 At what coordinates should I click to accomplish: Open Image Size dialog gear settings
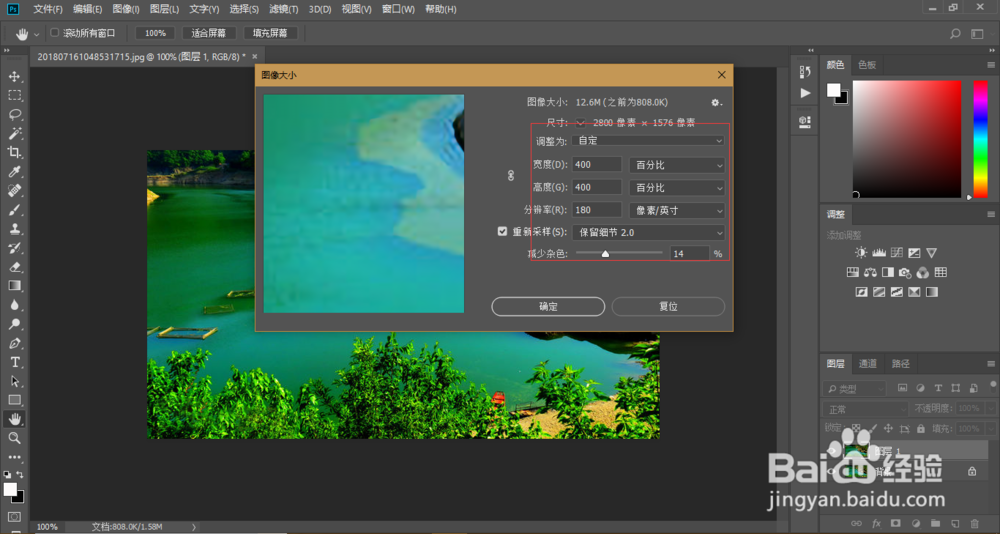click(x=716, y=103)
